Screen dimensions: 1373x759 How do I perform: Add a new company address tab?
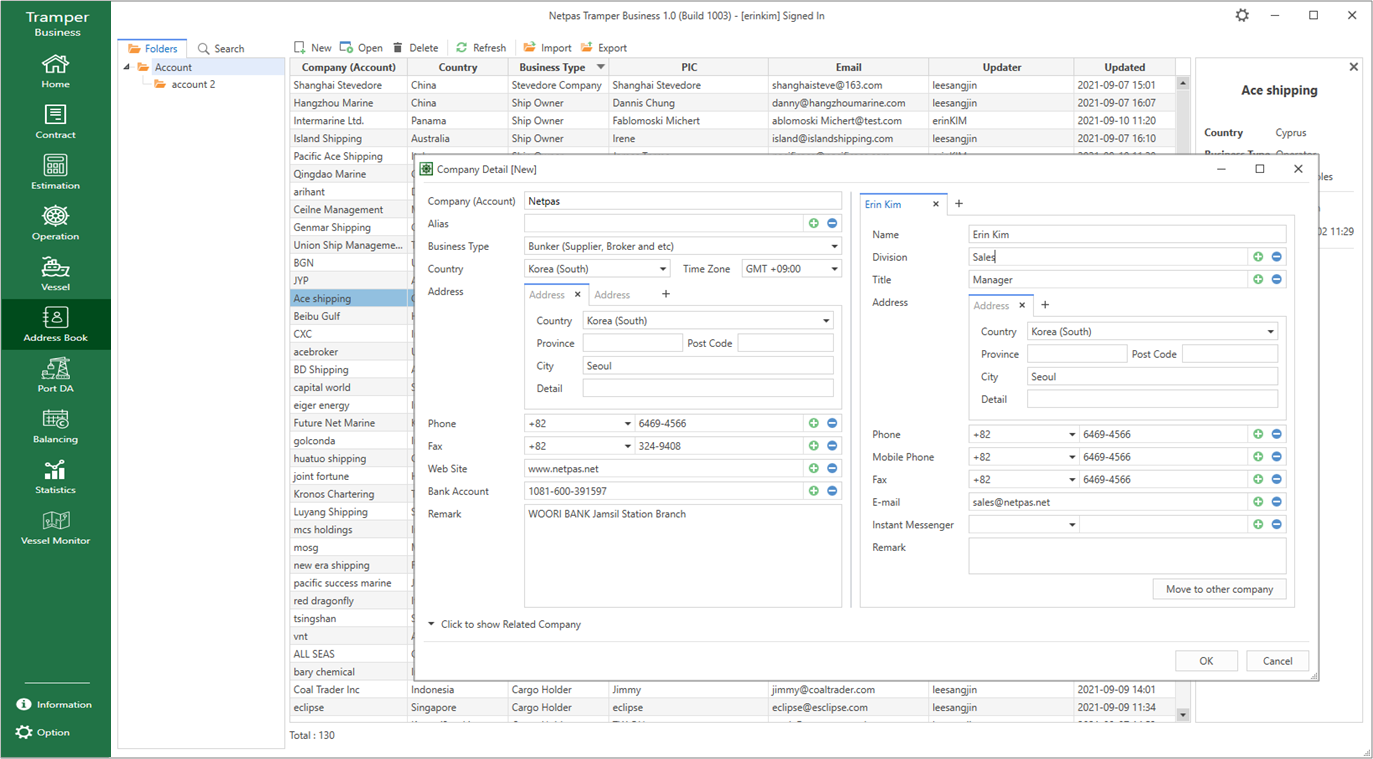point(666,294)
